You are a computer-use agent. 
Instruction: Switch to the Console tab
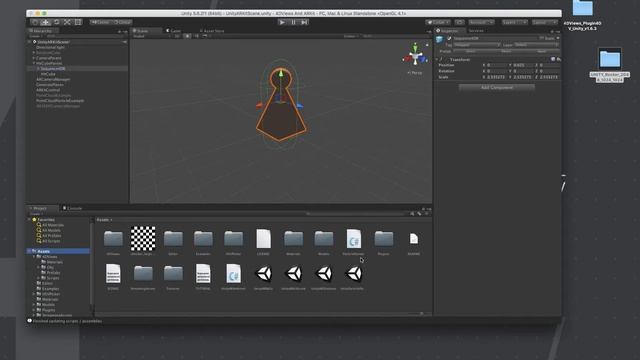[x=73, y=208]
